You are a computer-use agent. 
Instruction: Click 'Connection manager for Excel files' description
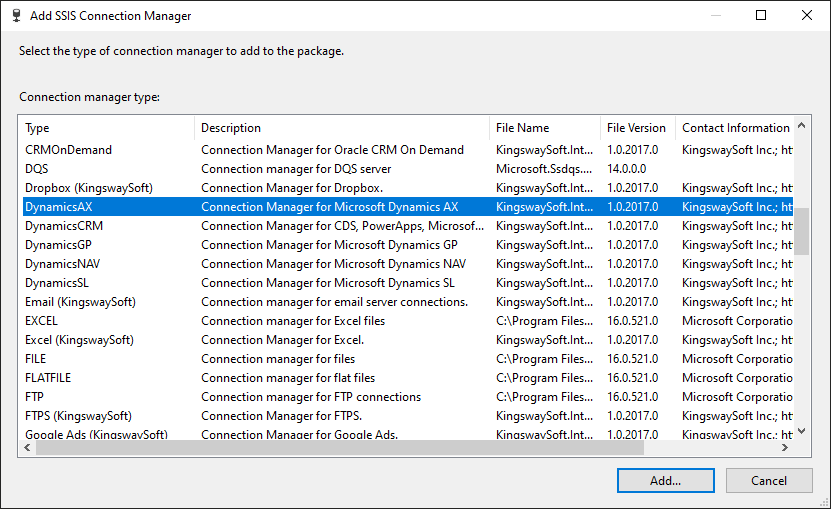(x=293, y=321)
